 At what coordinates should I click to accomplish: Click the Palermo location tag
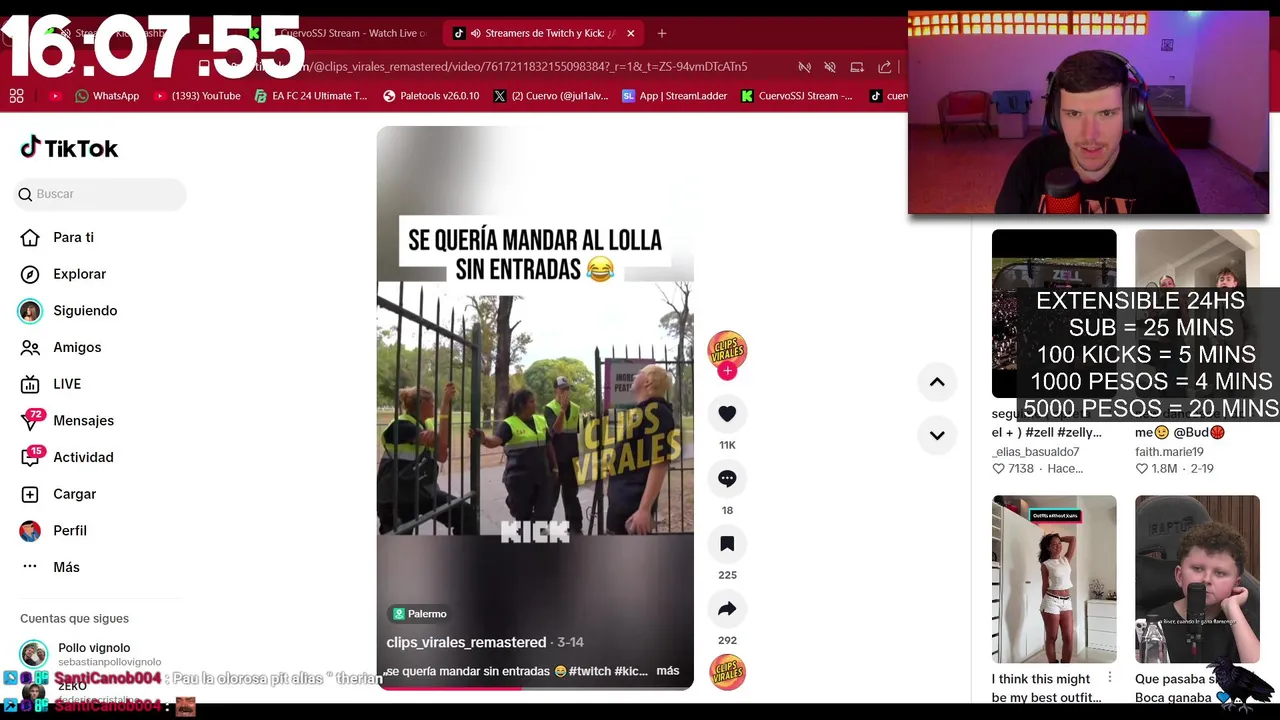[420, 614]
